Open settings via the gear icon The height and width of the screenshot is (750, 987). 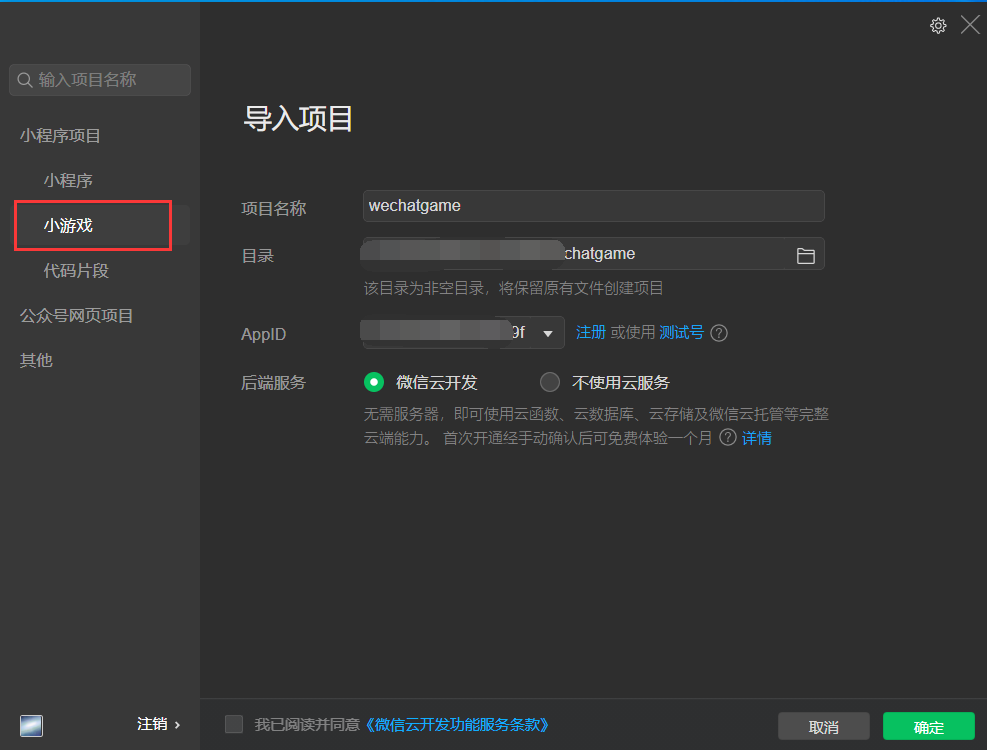(x=938, y=26)
